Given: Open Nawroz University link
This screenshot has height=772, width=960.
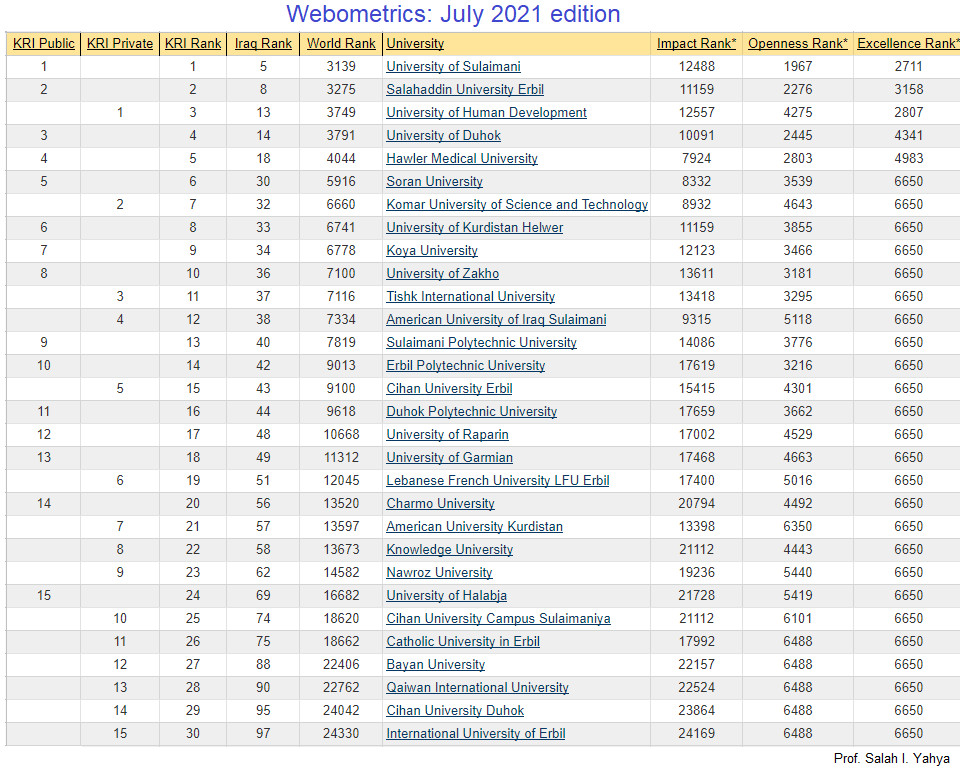Looking at the screenshot, I should pyautogui.click(x=439, y=573).
